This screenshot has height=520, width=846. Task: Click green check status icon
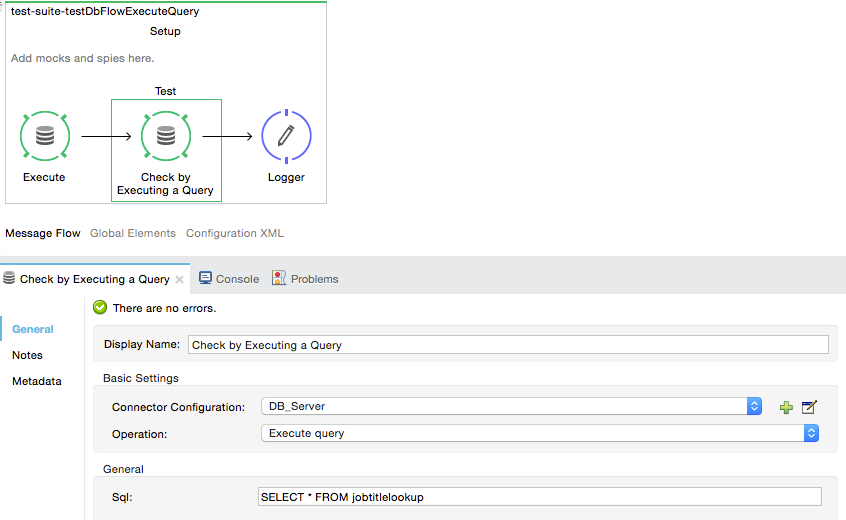coord(100,307)
